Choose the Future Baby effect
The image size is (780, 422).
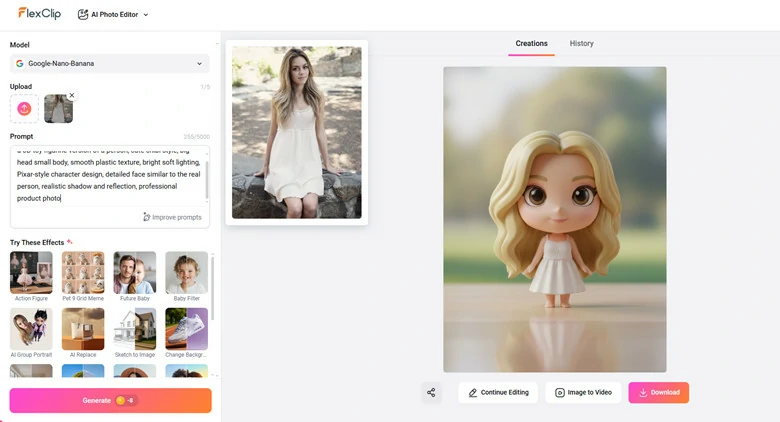coord(135,276)
